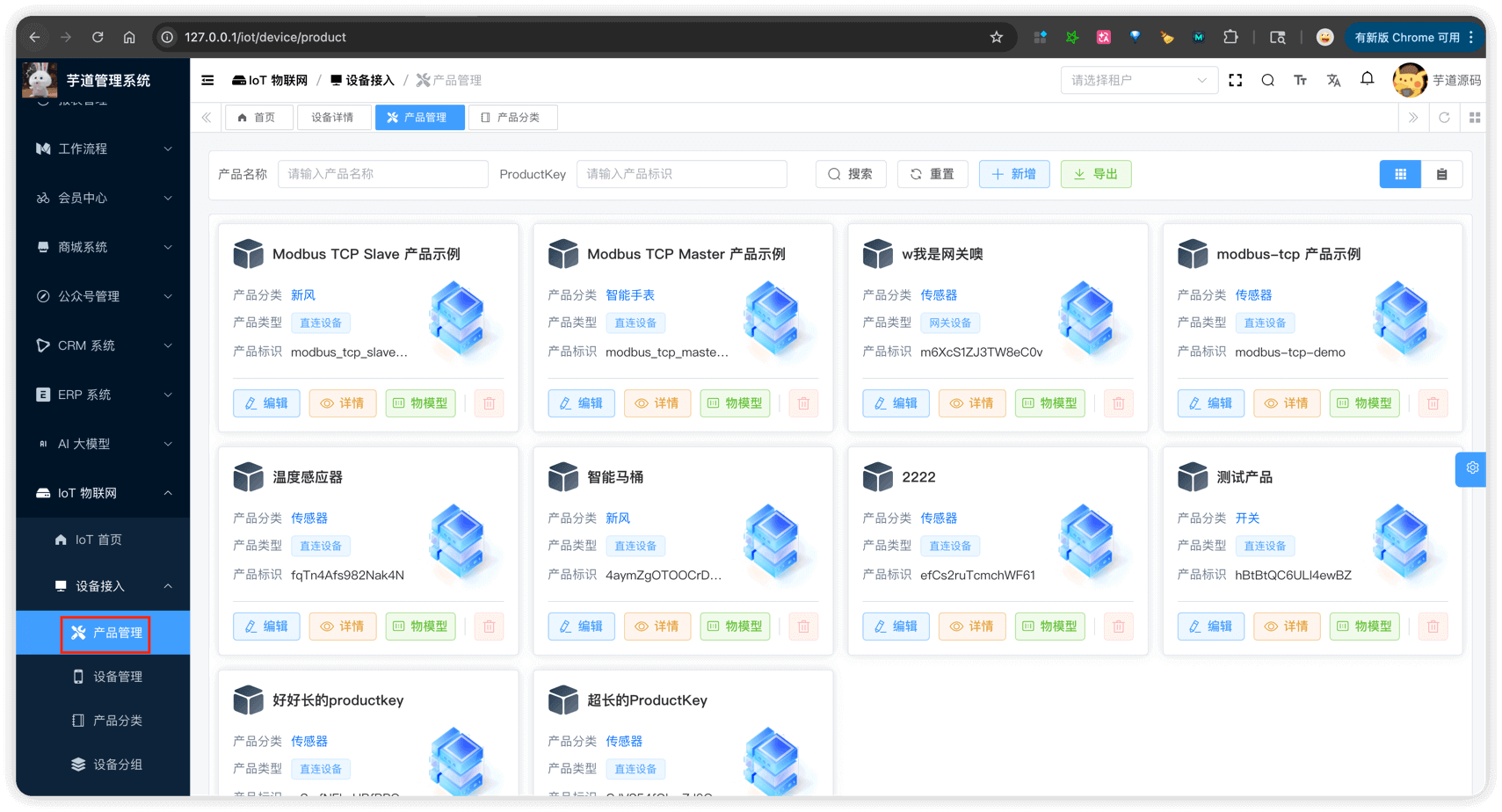Click the 新增 button
Screen dimensions: 1502x812
[x=1013, y=174]
